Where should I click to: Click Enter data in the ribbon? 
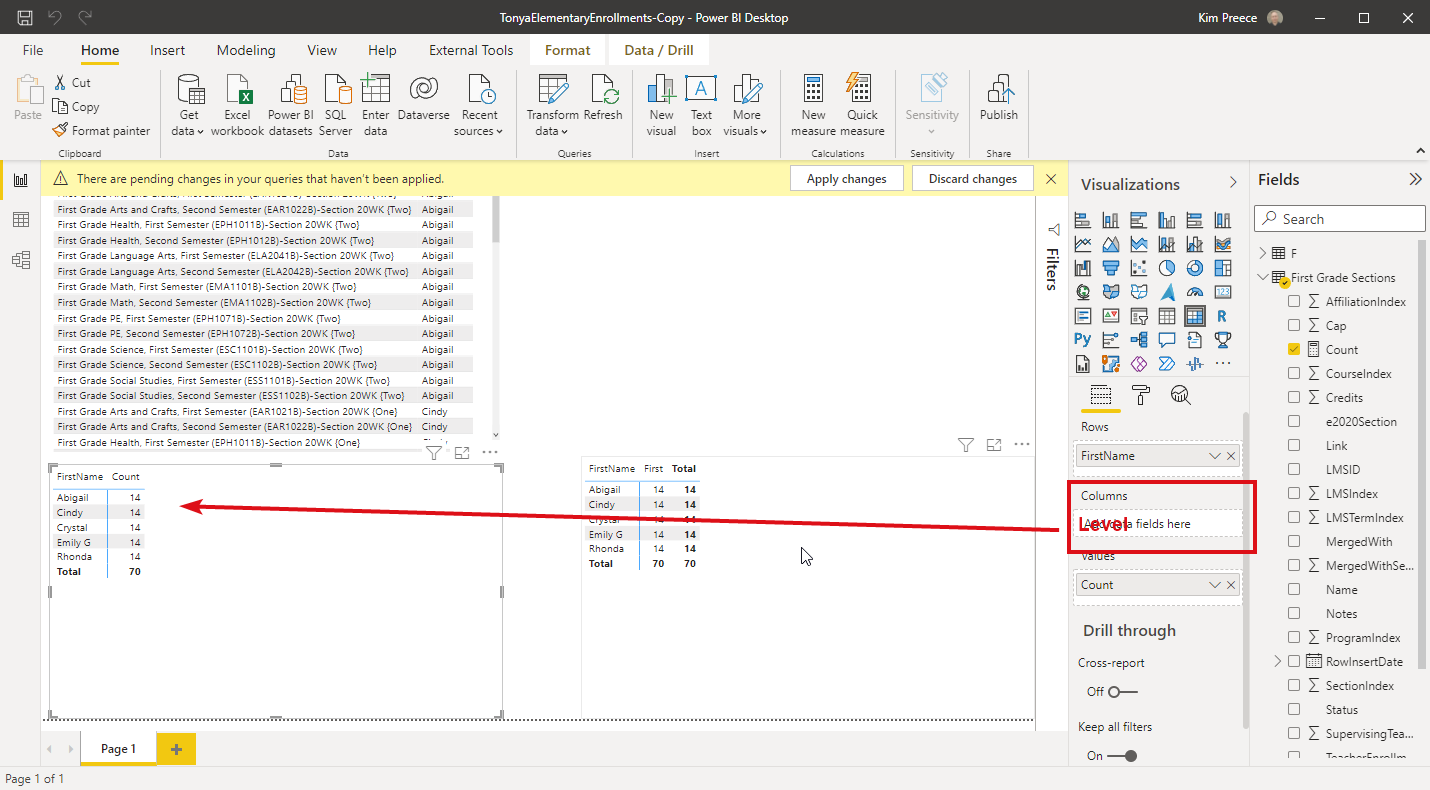pos(376,106)
